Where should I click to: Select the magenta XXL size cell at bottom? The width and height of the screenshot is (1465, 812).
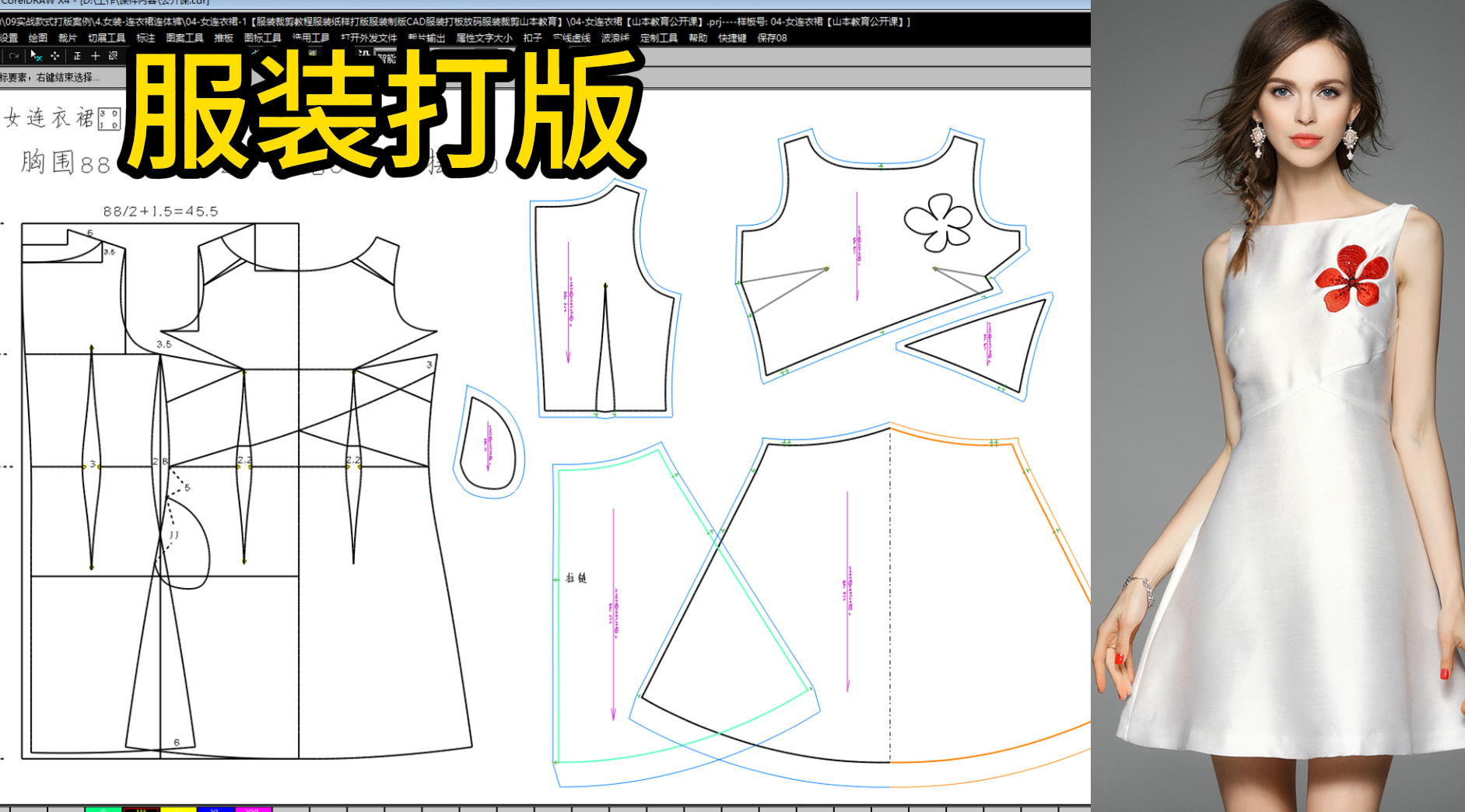tap(253, 809)
